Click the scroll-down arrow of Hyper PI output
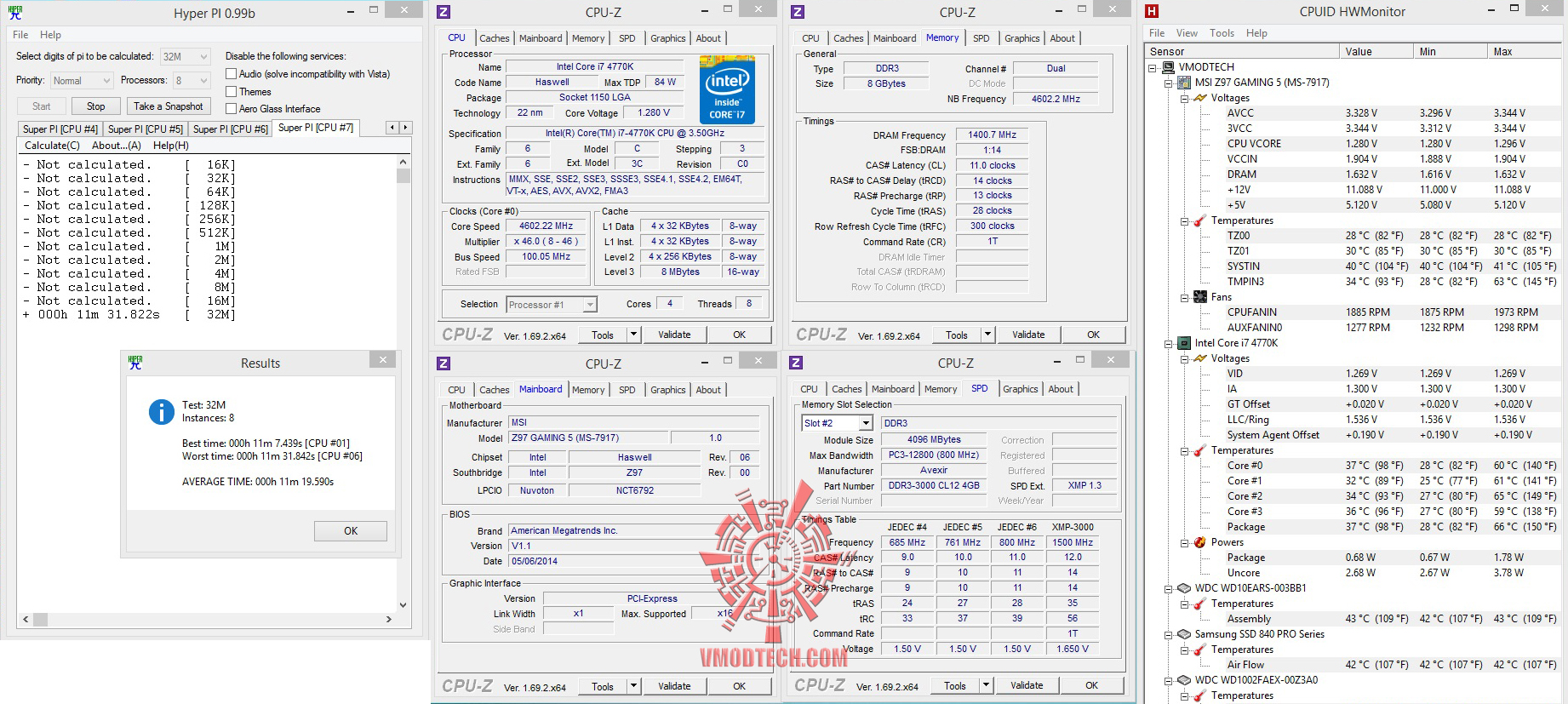This screenshot has height=704, width=1568. 403,605
